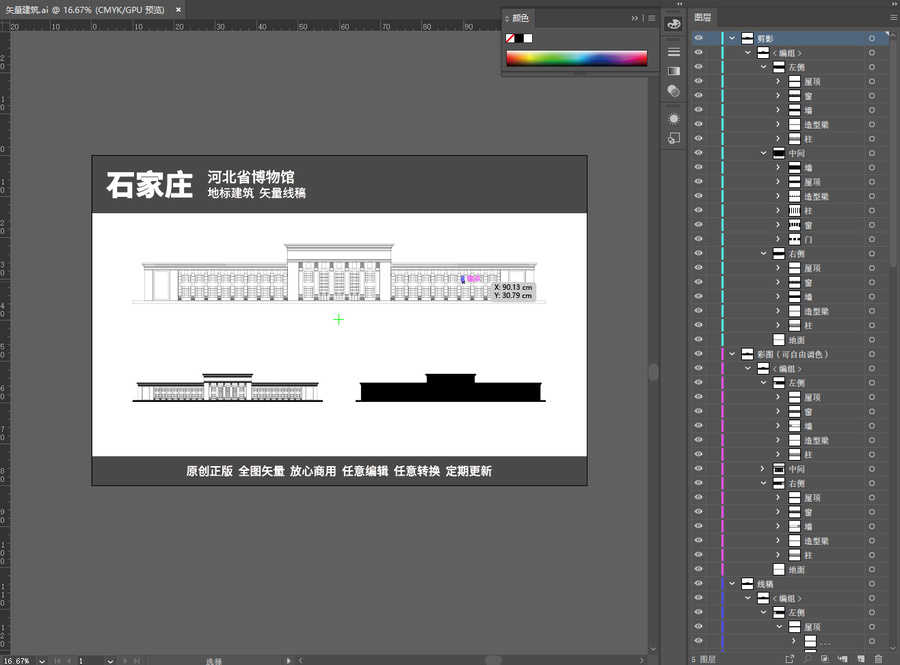Expand the icon dock with double-arrow
This screenshot has height=665, width=900.
680,3
